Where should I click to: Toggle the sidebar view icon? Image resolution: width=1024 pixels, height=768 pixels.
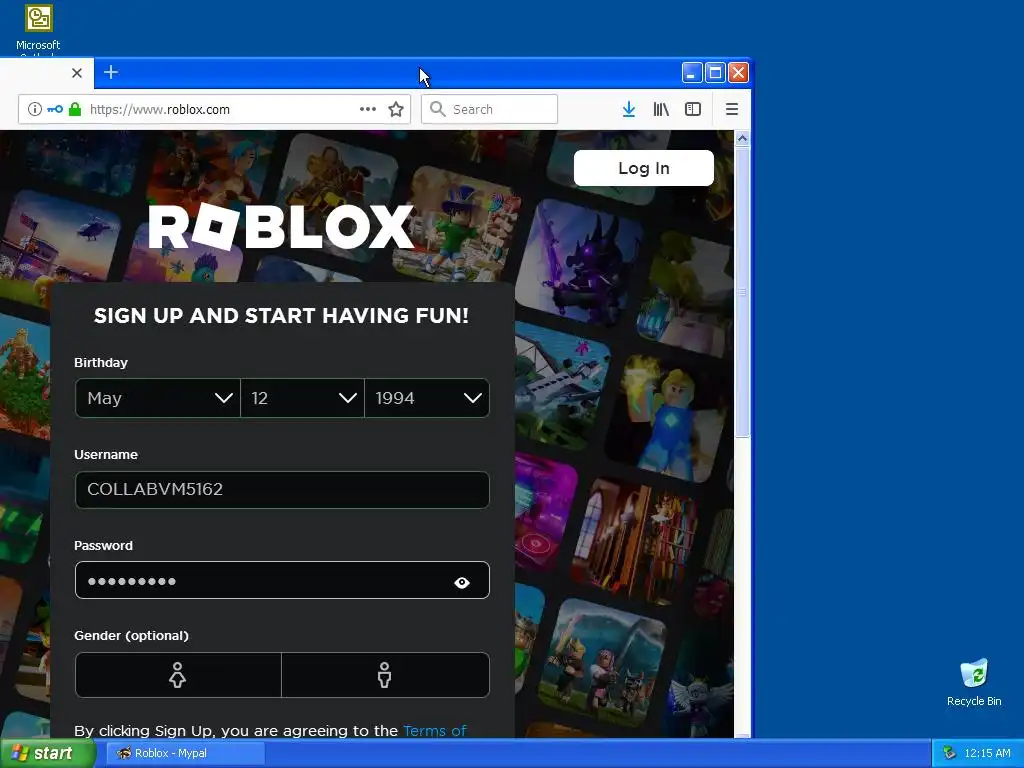coord(693,109)
